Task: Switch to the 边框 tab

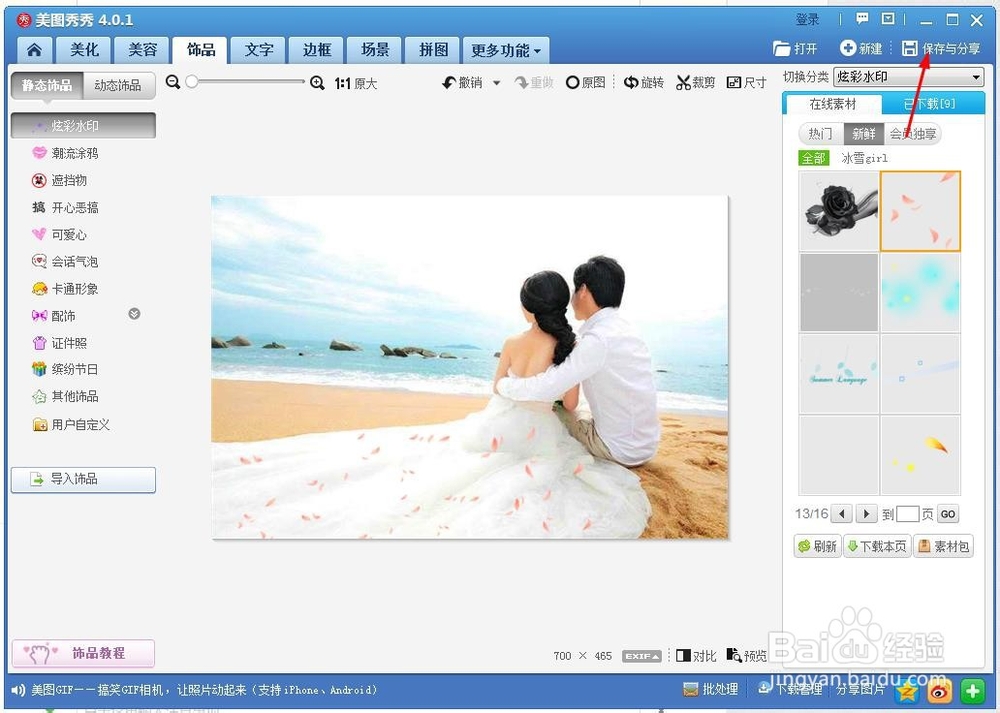Action: 317,50
